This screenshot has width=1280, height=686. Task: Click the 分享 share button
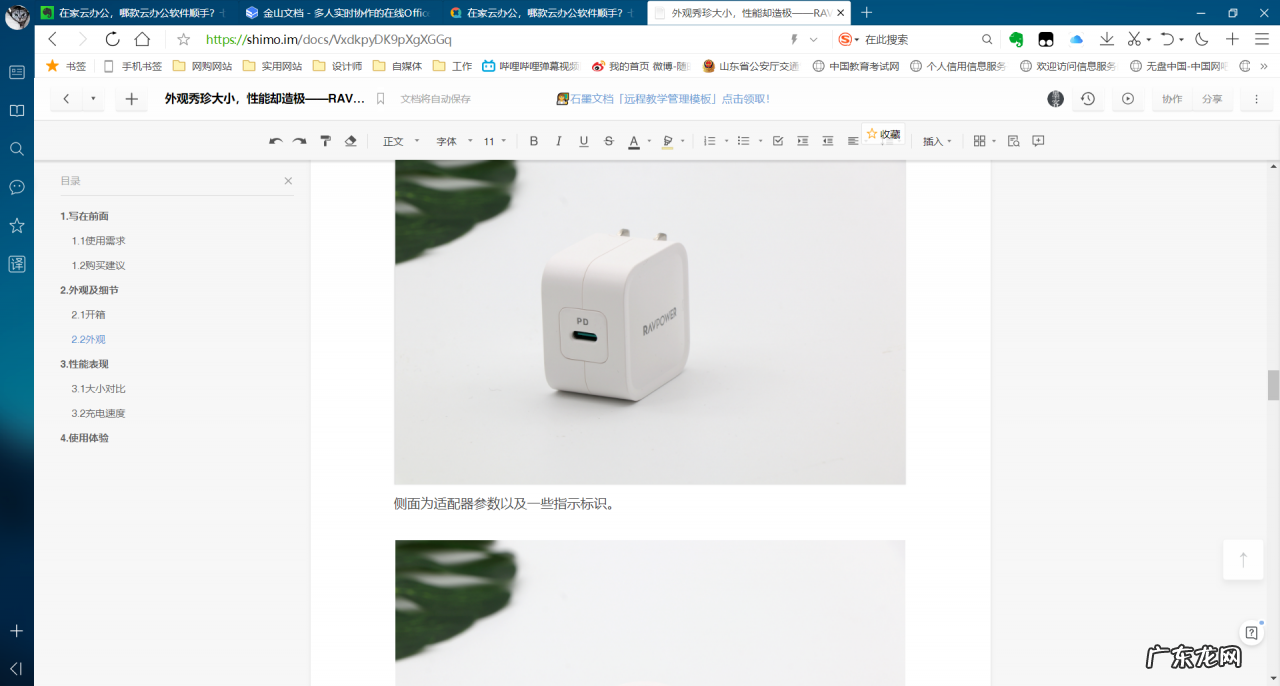click(x=1213, y=99)
